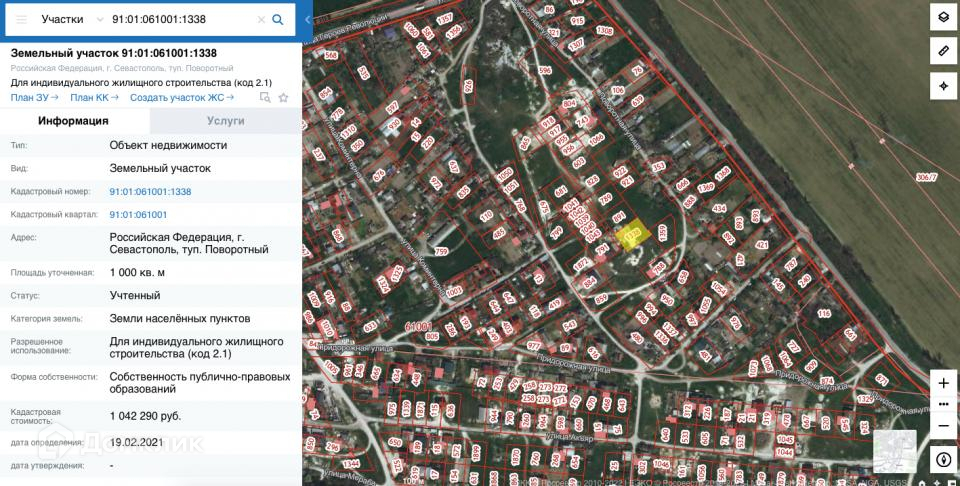Click the magnifier search icon
The image size is (960, 486).
277,20
